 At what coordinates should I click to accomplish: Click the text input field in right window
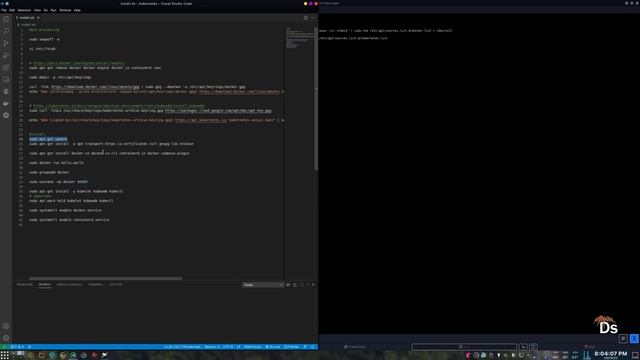(x=464, y=347)
